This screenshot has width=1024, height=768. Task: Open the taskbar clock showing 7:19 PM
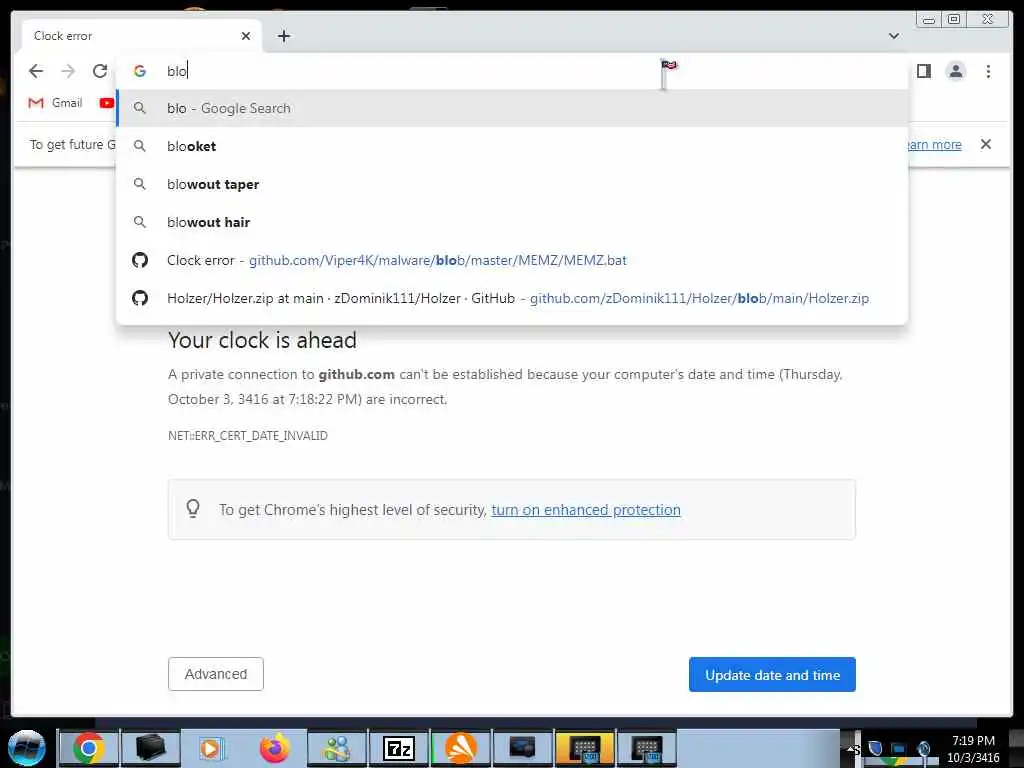973,749
